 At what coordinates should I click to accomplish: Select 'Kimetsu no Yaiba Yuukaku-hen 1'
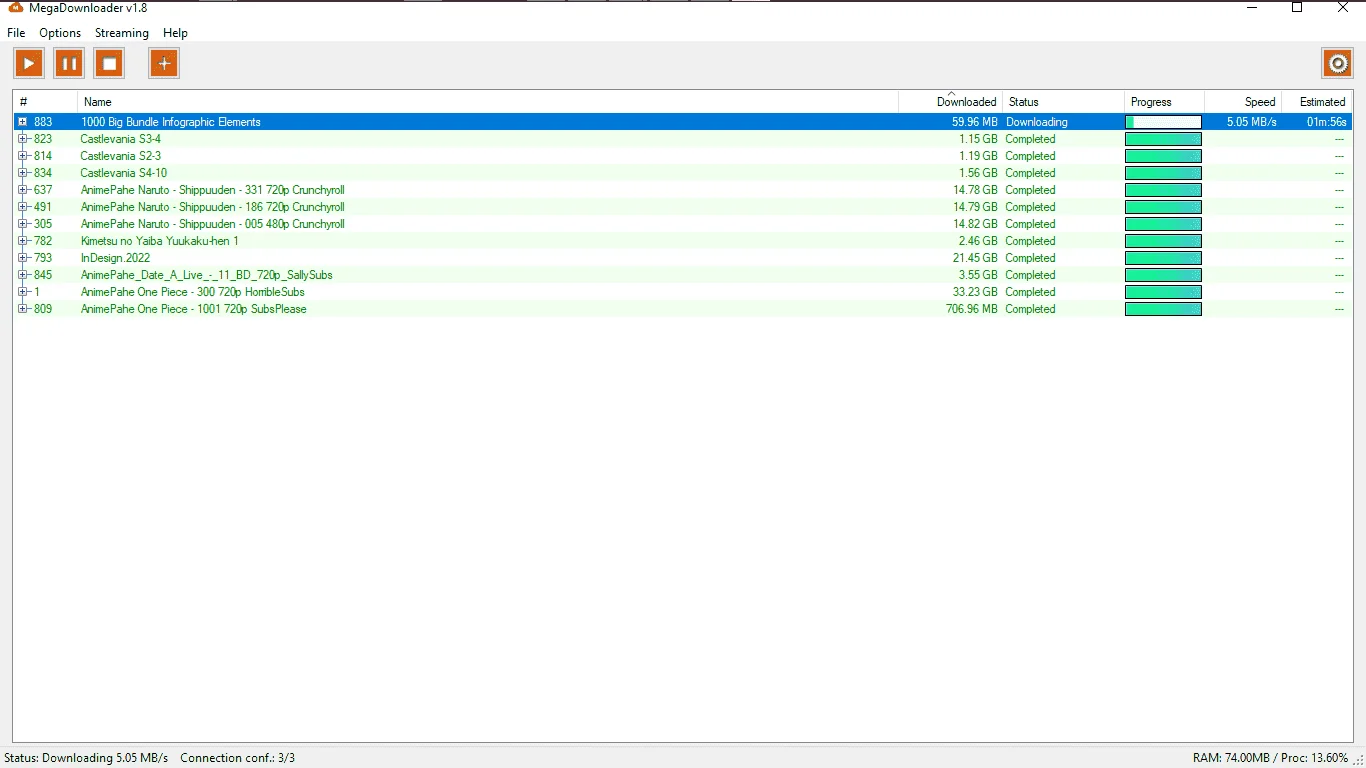coord(160,241)
